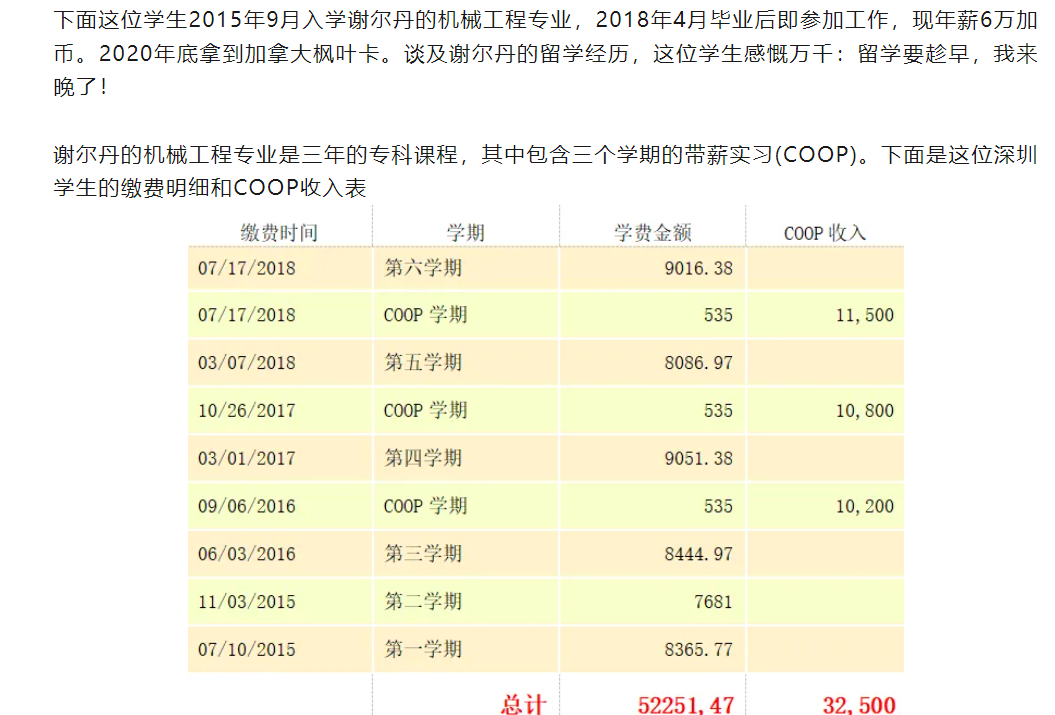Select the 07/10/2015 date cell

[246, 650]
